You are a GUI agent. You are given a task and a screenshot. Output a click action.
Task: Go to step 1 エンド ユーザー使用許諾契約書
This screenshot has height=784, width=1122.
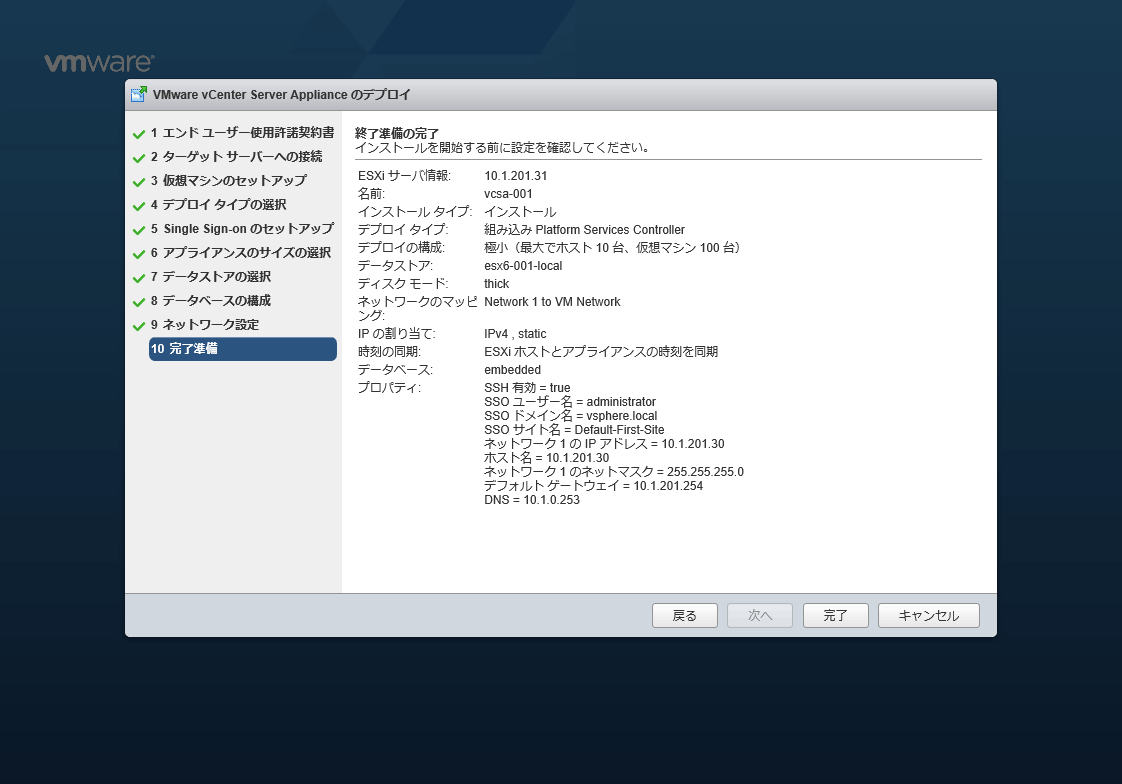click(242, 132)
